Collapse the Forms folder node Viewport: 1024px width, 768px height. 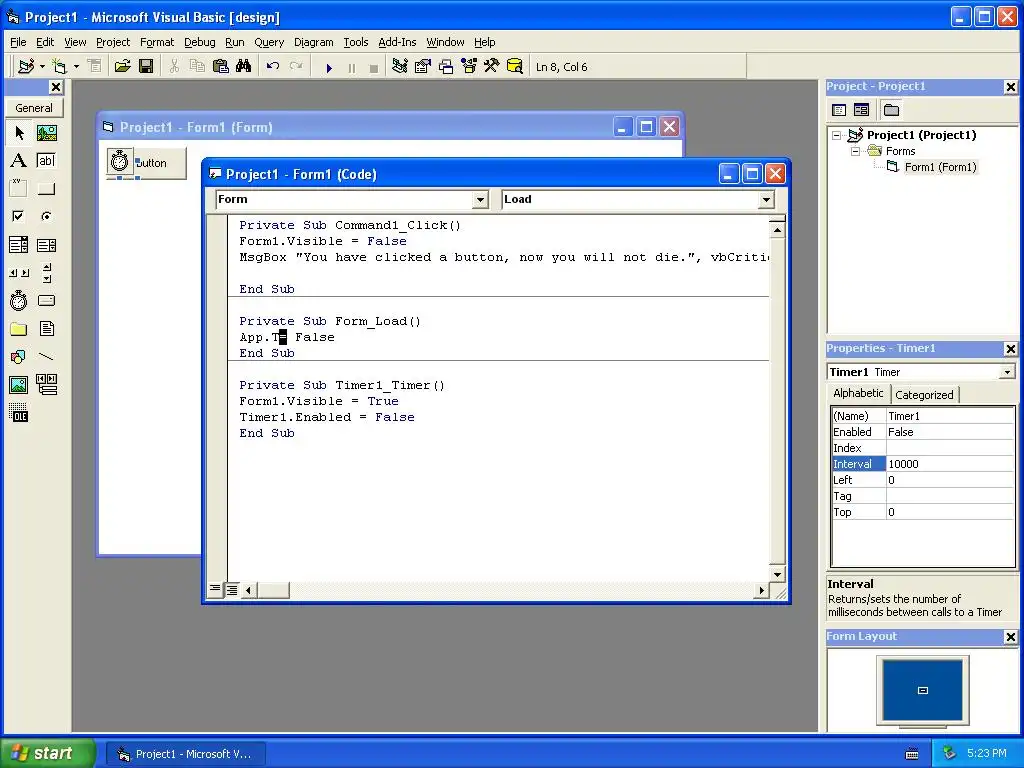[855, 151]
